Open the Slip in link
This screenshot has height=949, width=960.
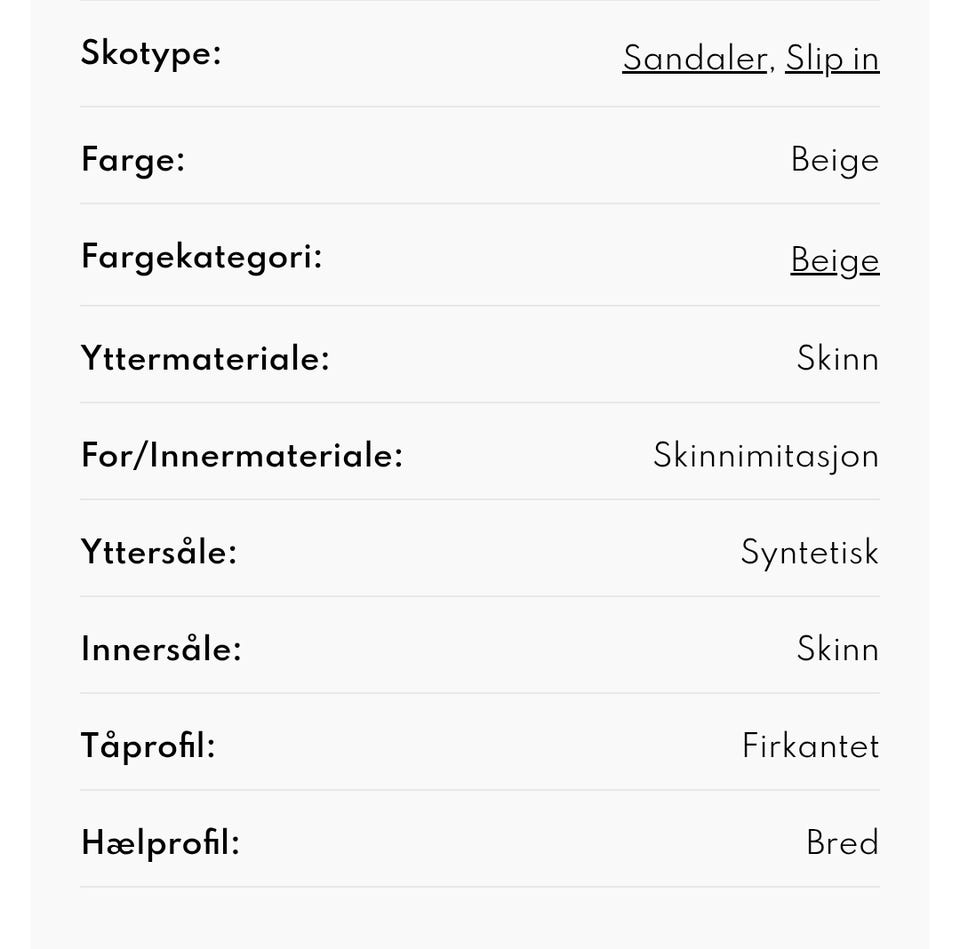click(x=832, y=58)
